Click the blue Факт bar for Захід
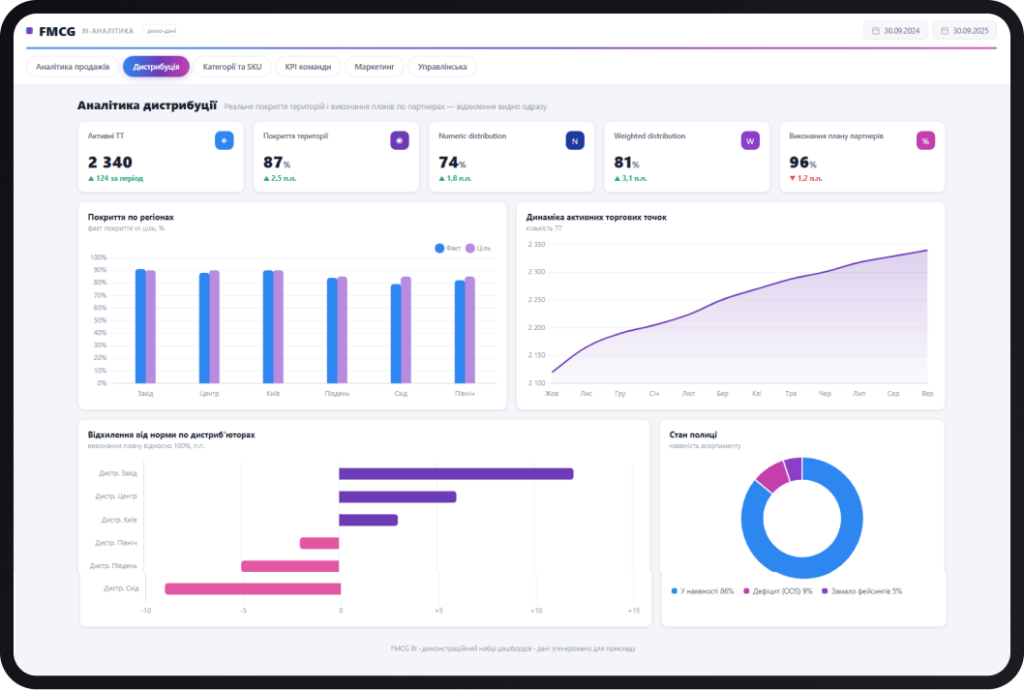 [140, 326]
